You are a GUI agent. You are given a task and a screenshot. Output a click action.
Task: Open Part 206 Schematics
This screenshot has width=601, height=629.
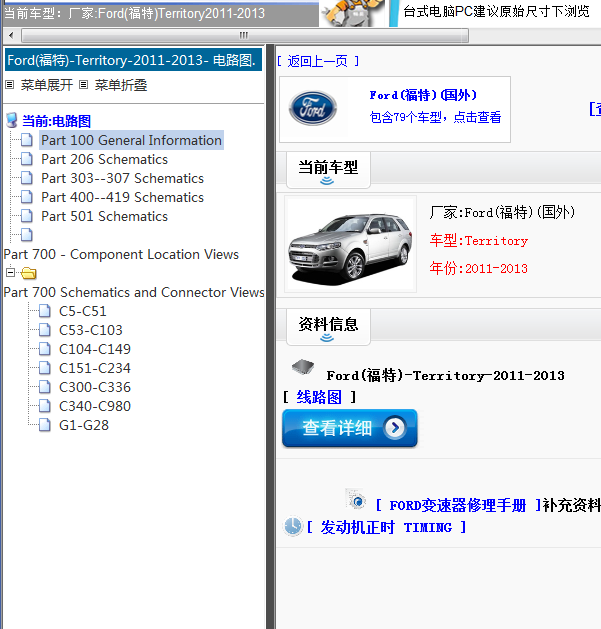(104, 159)
